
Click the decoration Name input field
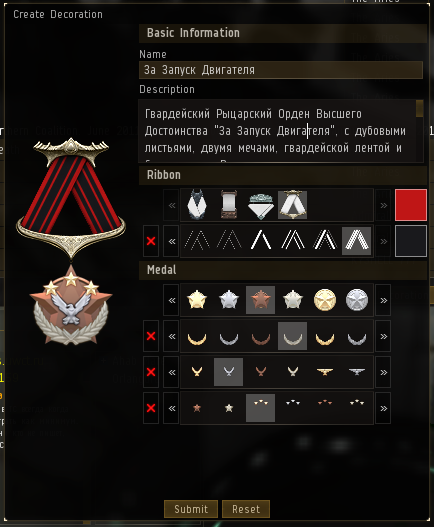click(281, 70)
